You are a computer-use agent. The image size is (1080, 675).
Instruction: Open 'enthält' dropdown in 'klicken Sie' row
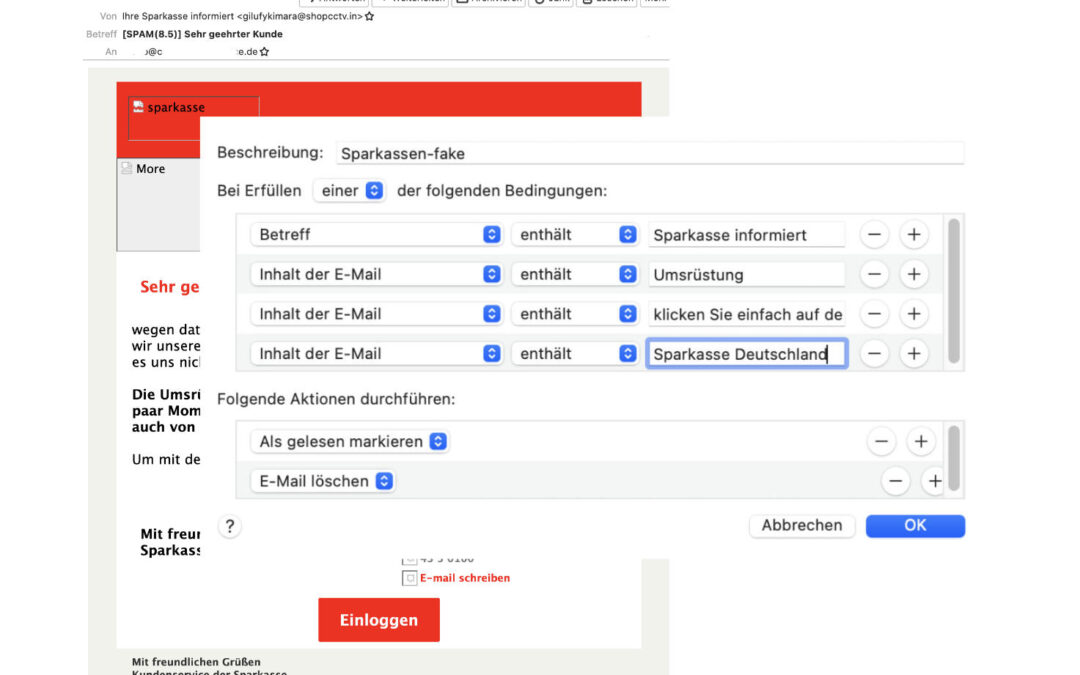(574, 314)
